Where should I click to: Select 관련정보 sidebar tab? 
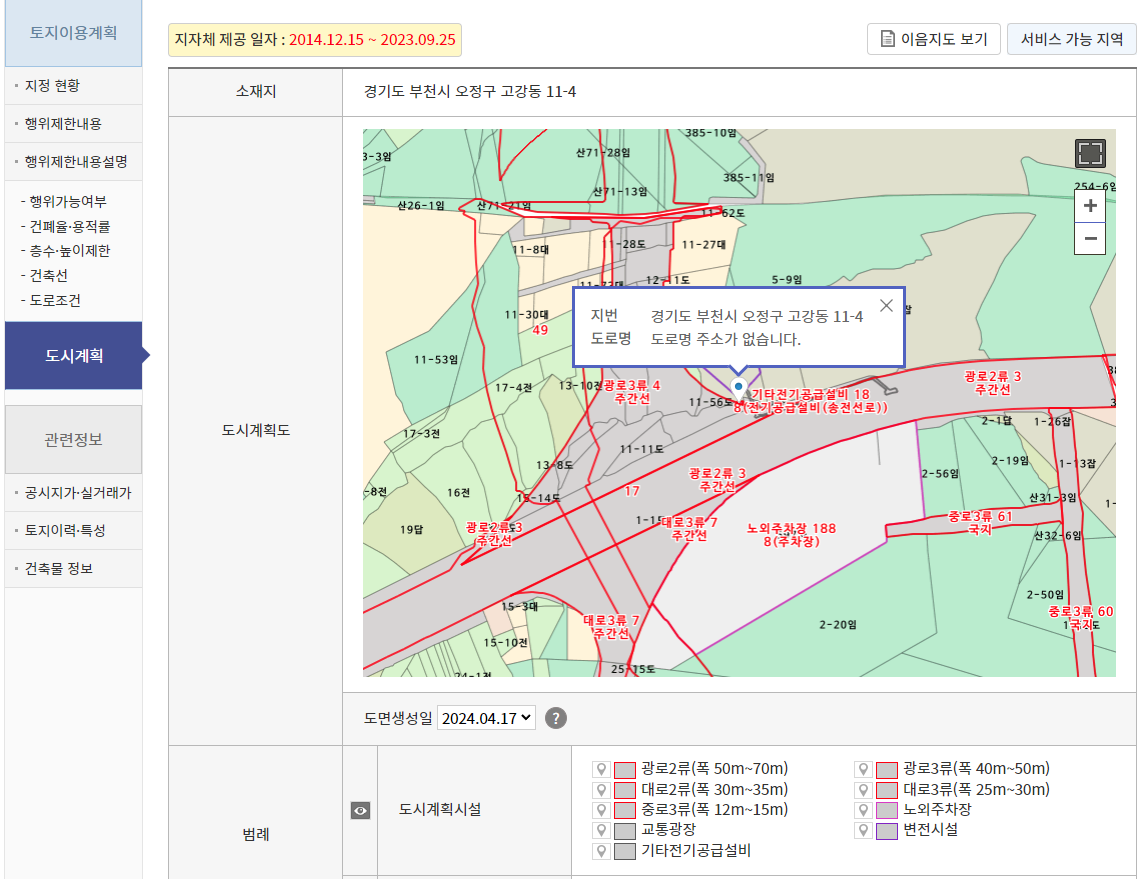point(73,440)
